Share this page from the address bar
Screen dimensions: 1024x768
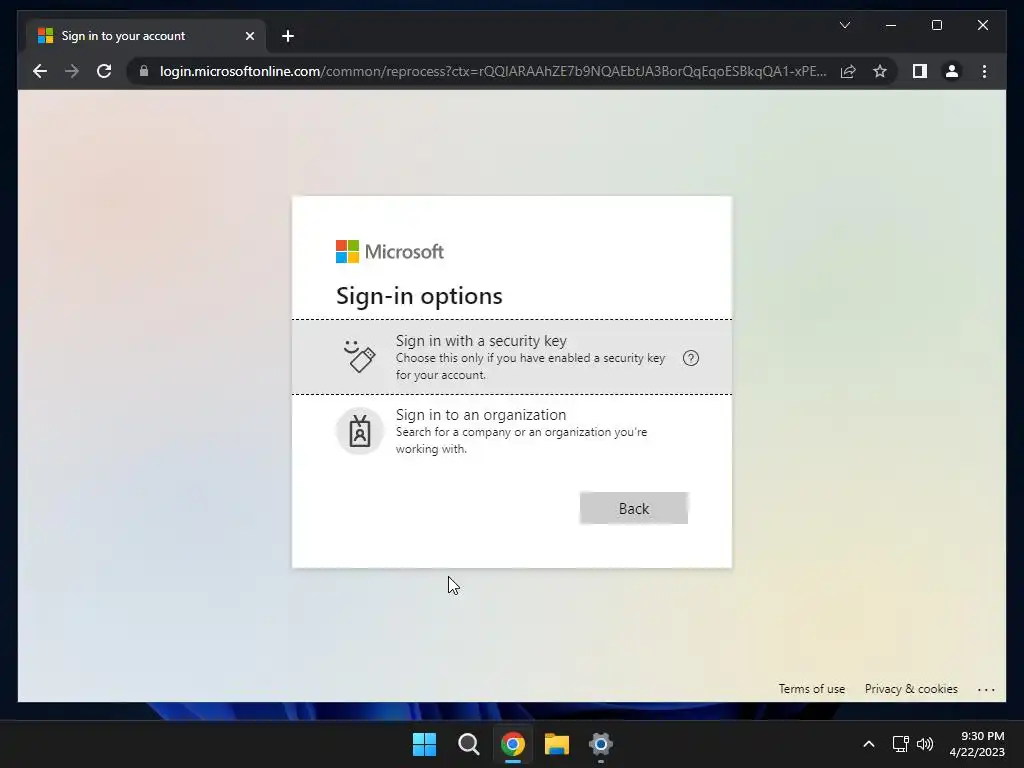848,71
